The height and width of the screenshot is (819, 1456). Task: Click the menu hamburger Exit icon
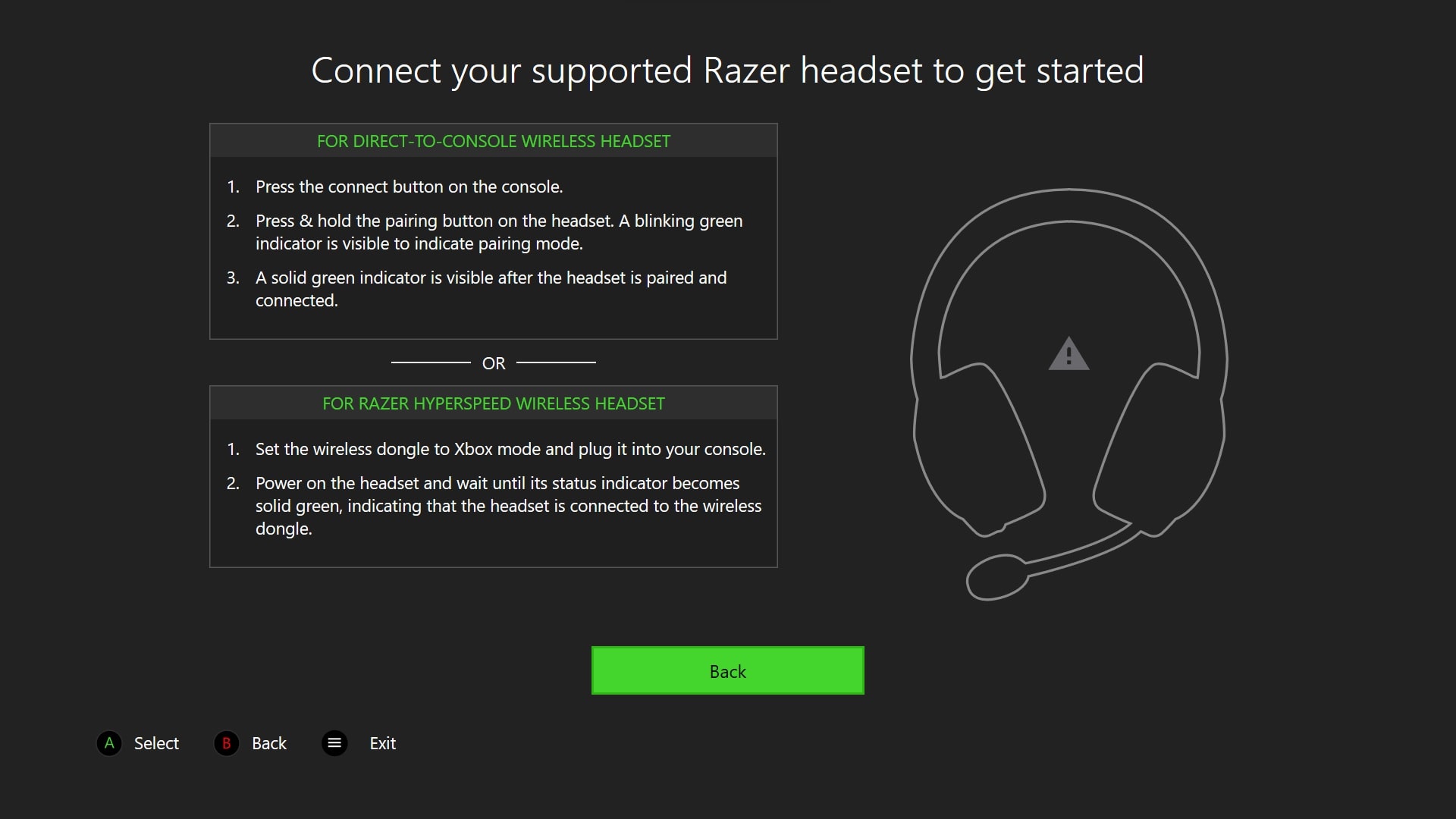pos(334,743)
